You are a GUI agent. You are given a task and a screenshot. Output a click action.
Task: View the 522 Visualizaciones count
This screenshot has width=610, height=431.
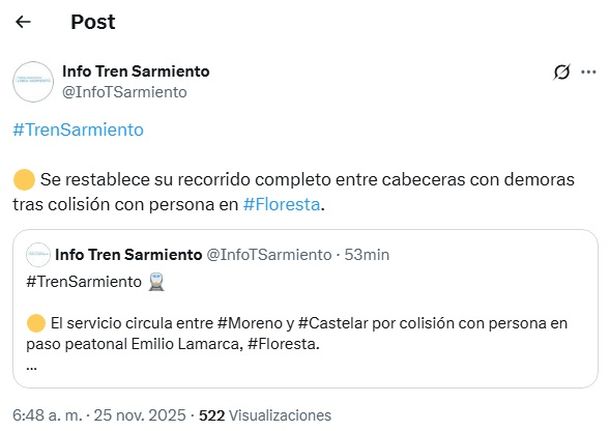click(265, 414)
